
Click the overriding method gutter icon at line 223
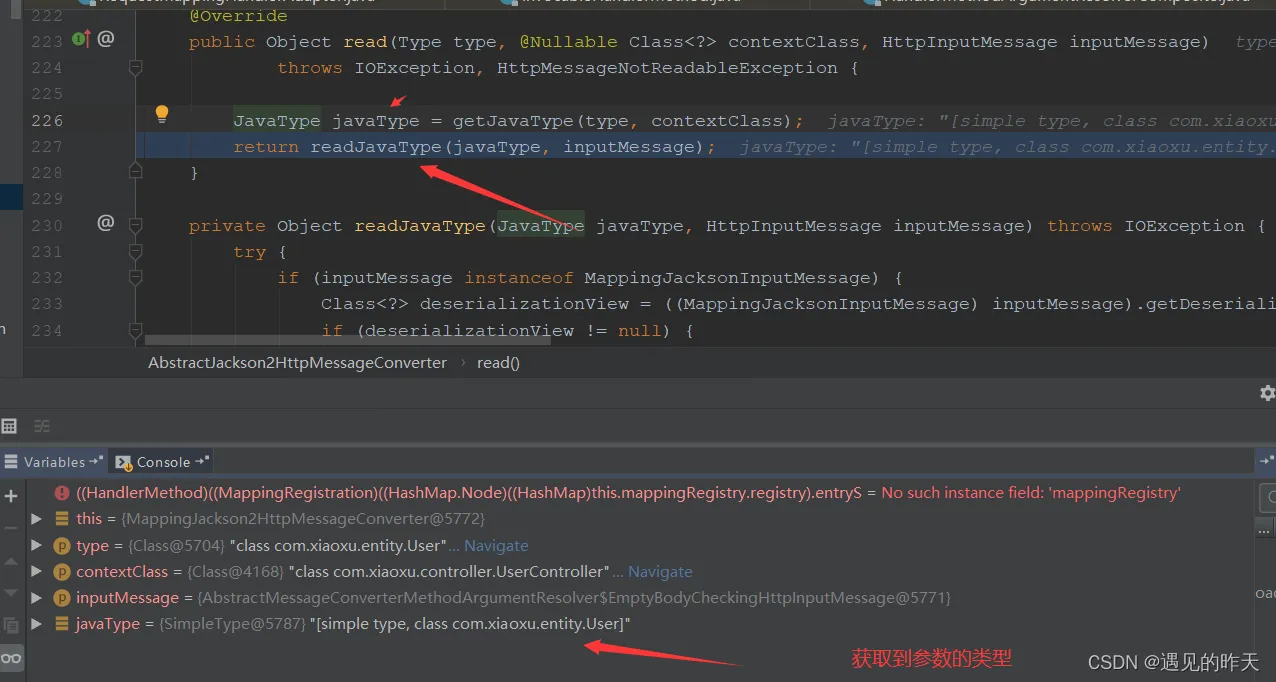pyautogui.click(x=82, y=39)
